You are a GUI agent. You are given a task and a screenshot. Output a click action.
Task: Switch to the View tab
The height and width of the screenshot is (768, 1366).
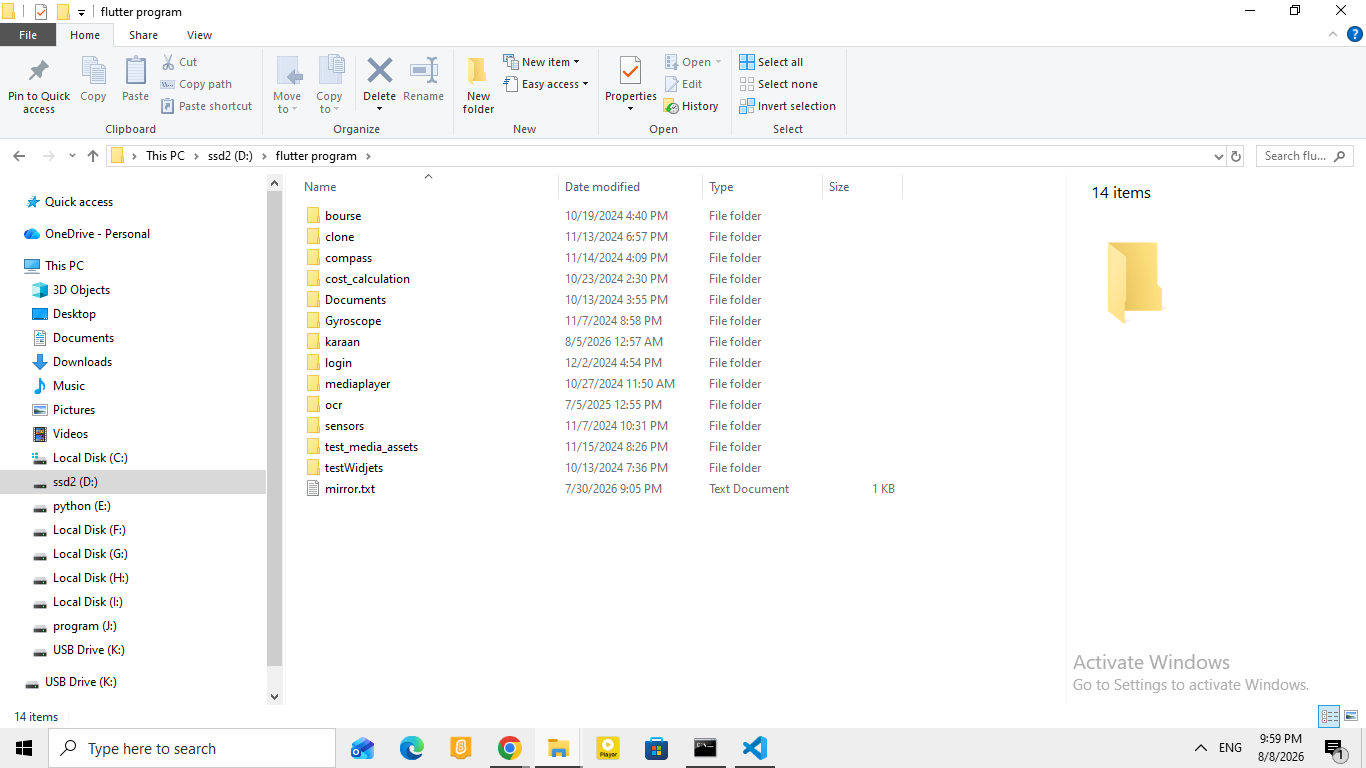[199, 35]
